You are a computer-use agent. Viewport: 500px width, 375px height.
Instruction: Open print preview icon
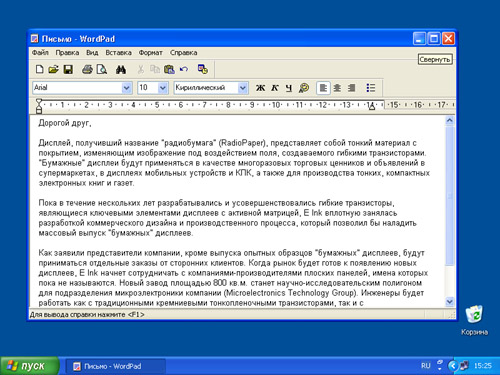[x=102, y=69]
